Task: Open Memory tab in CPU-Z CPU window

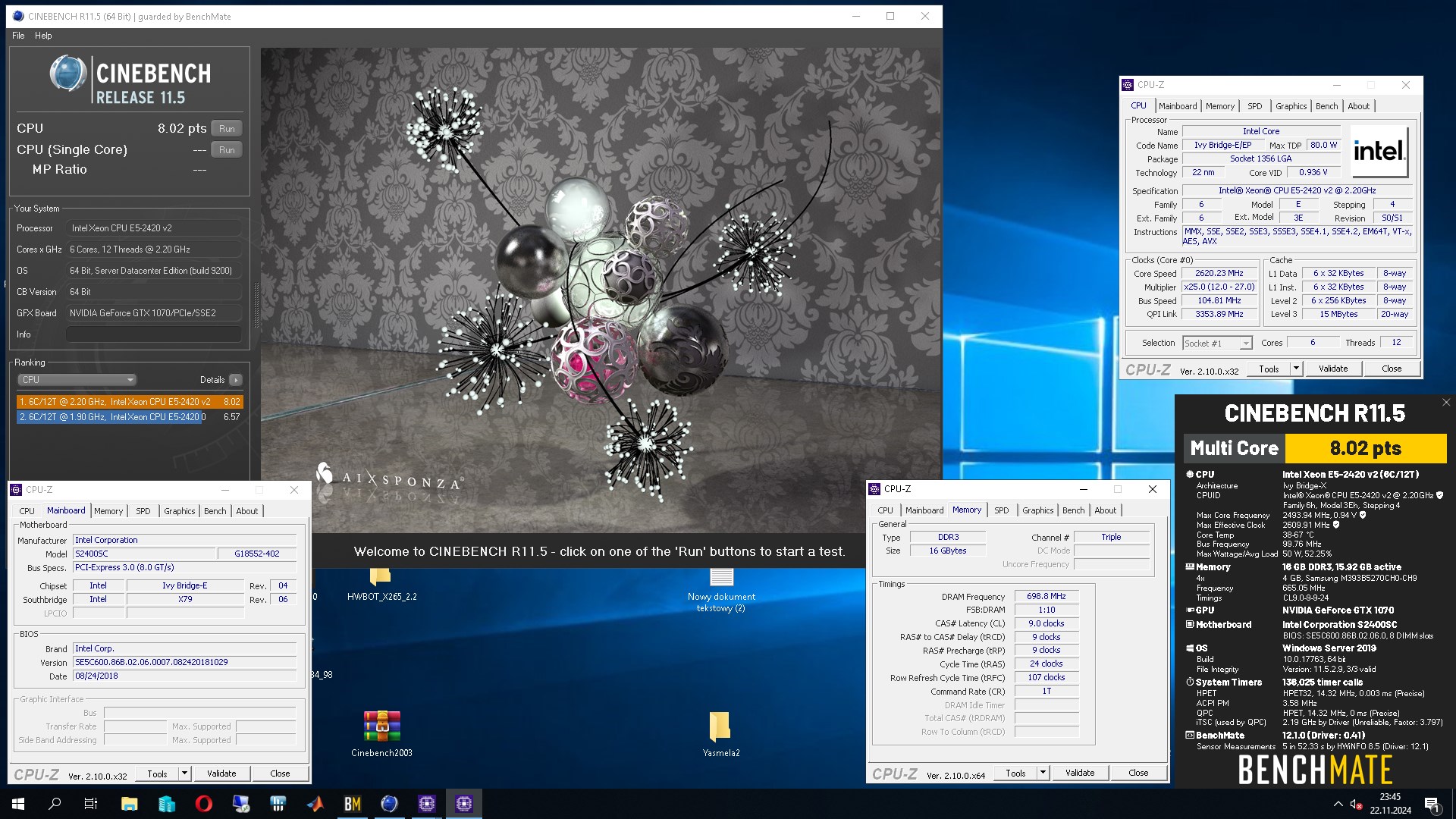Action: point(1220,106)
